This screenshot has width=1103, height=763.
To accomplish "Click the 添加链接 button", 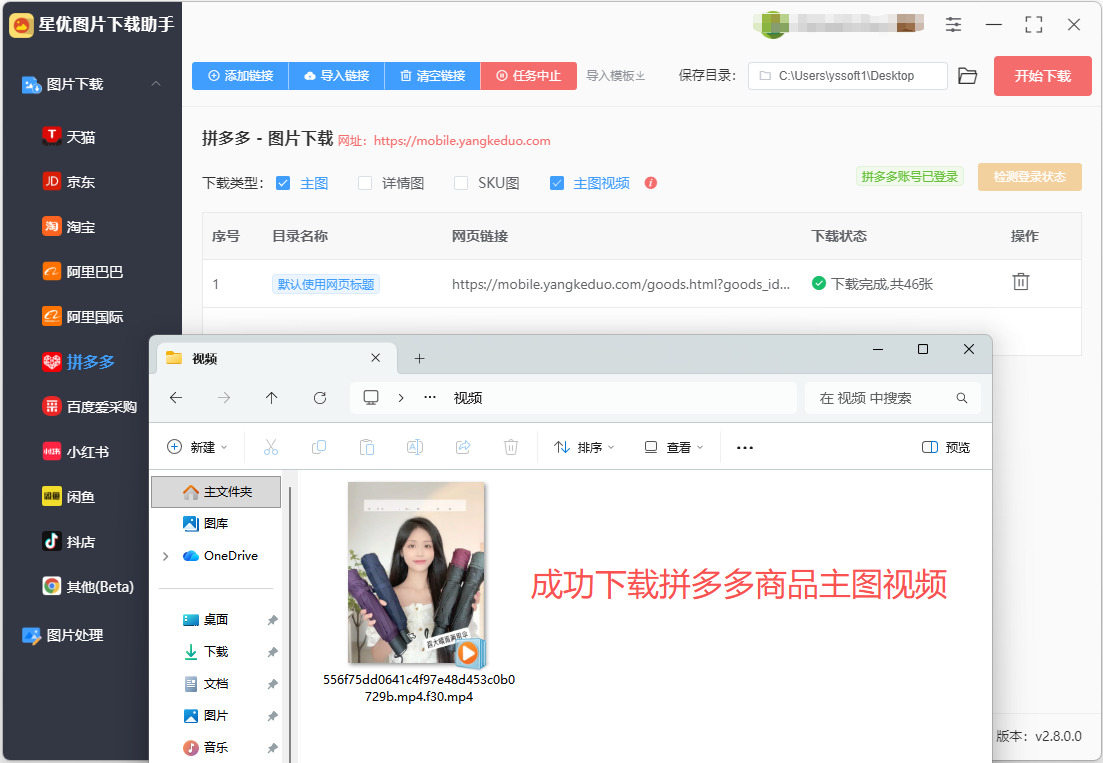I will coord(241,75).
